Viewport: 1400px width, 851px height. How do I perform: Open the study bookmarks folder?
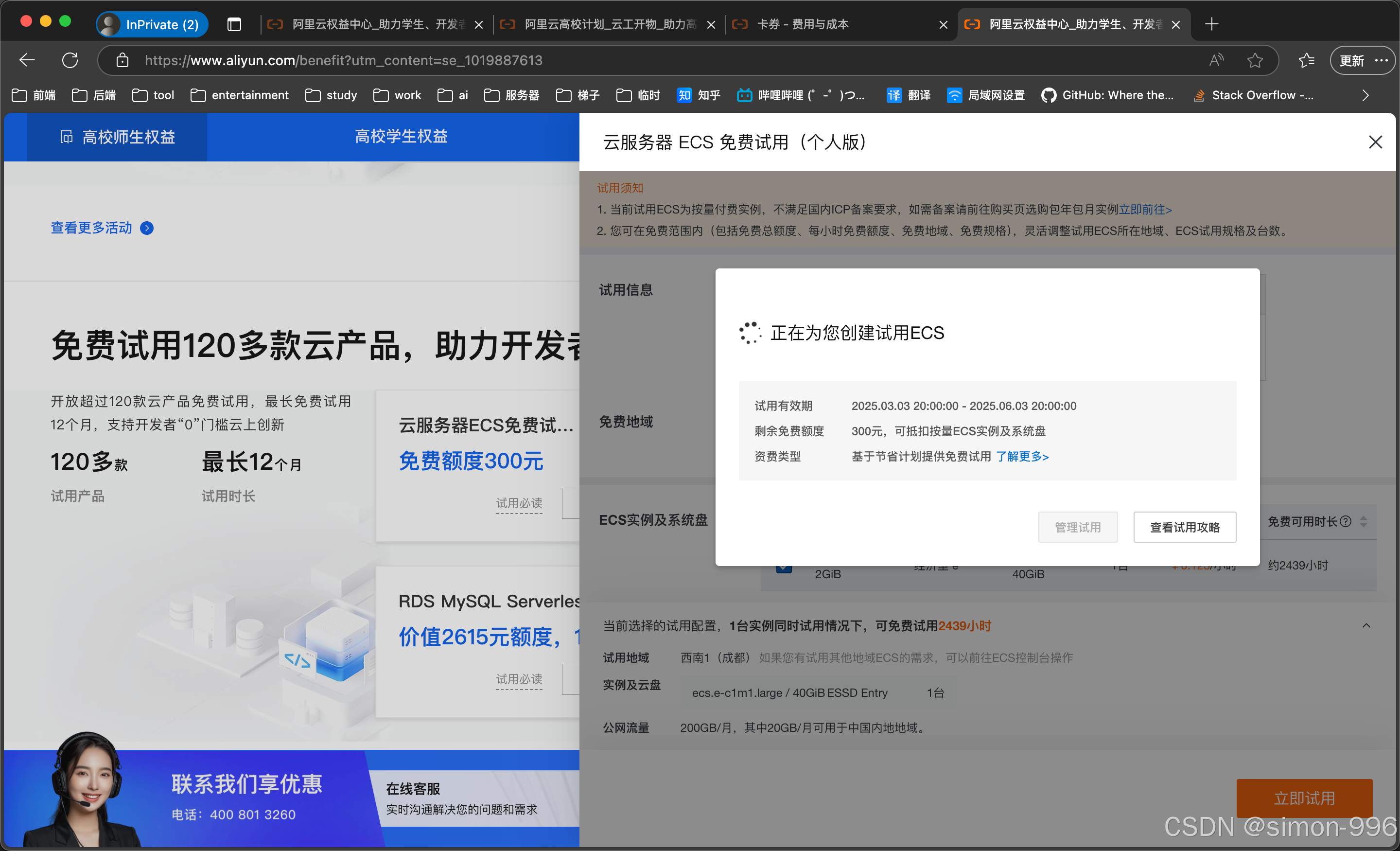click(x=331, y=95)
